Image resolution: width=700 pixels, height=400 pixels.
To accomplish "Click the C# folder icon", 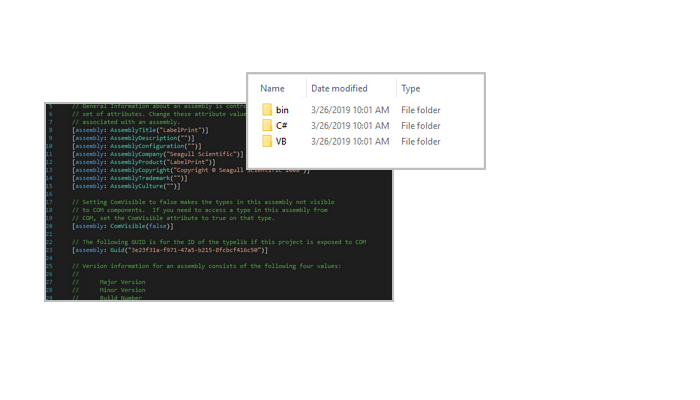I will [x=267, y=126].
